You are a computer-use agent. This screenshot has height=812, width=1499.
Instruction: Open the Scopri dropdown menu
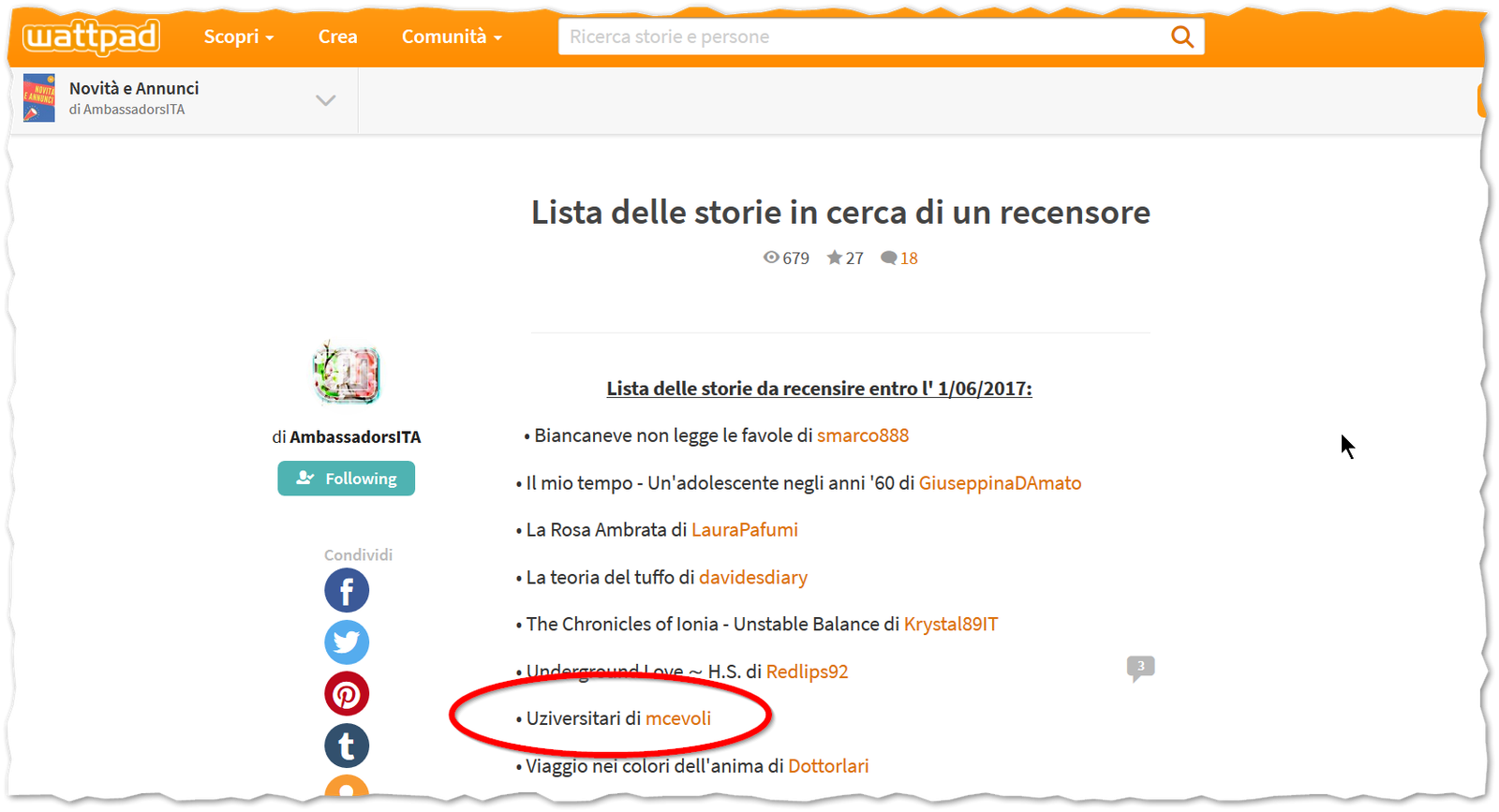(x=239, y=37)
